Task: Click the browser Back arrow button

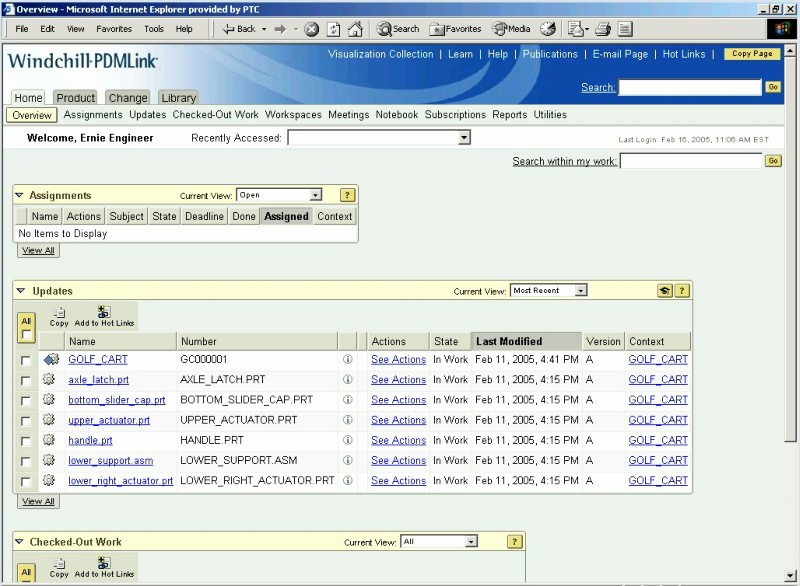Action: [239, 29]
